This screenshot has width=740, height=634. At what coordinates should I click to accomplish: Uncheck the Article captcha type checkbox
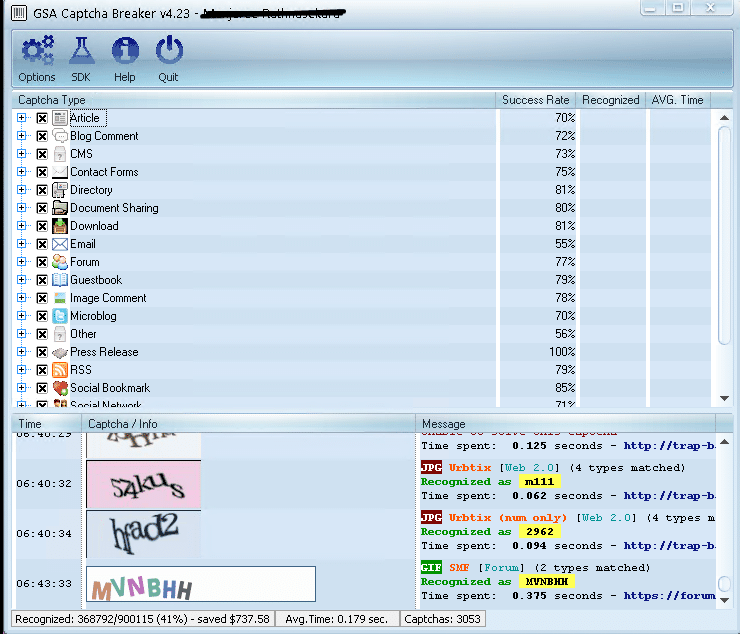tap(42, 118)
